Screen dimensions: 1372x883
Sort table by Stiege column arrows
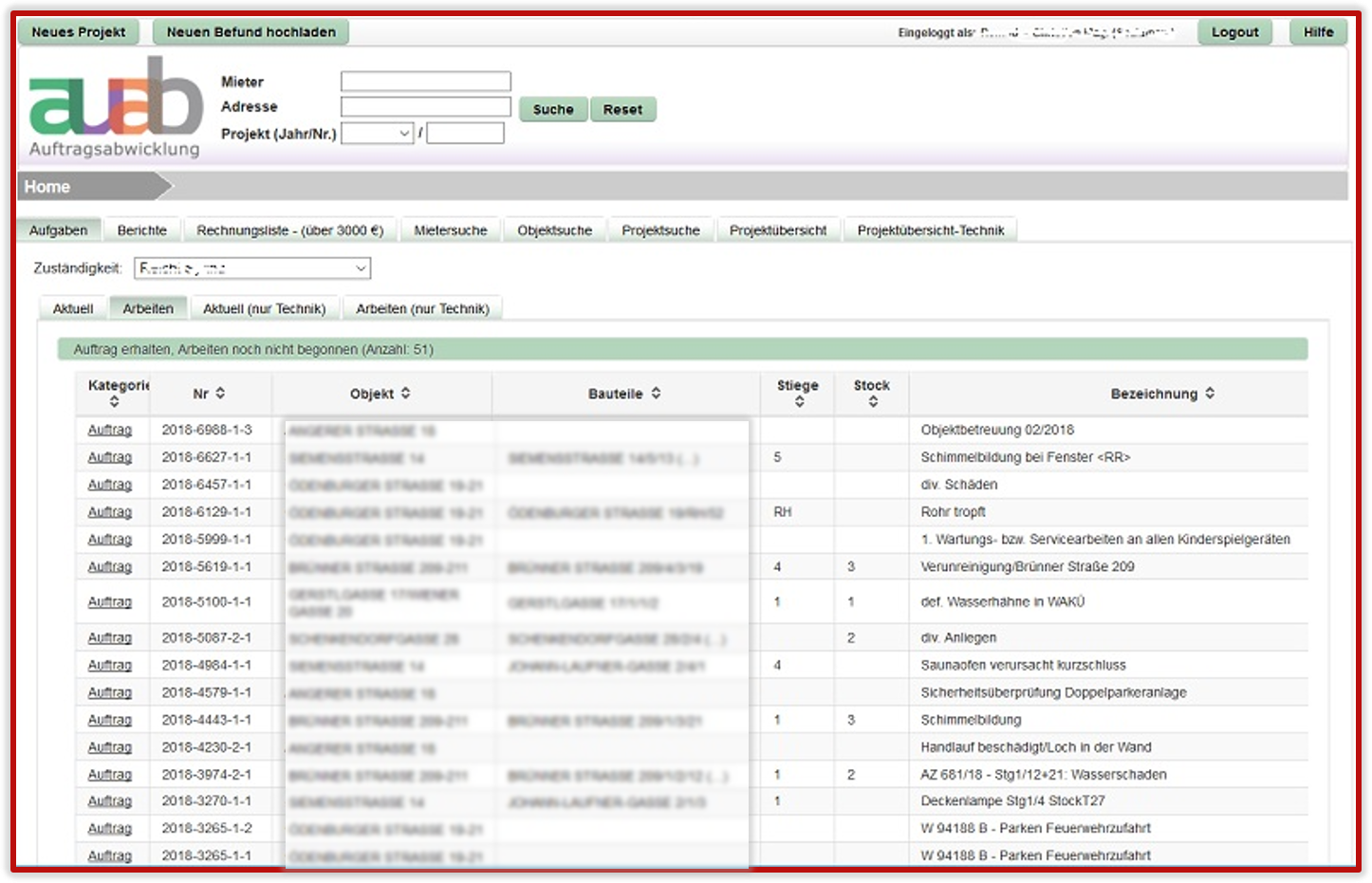click(x=799, y=402)
